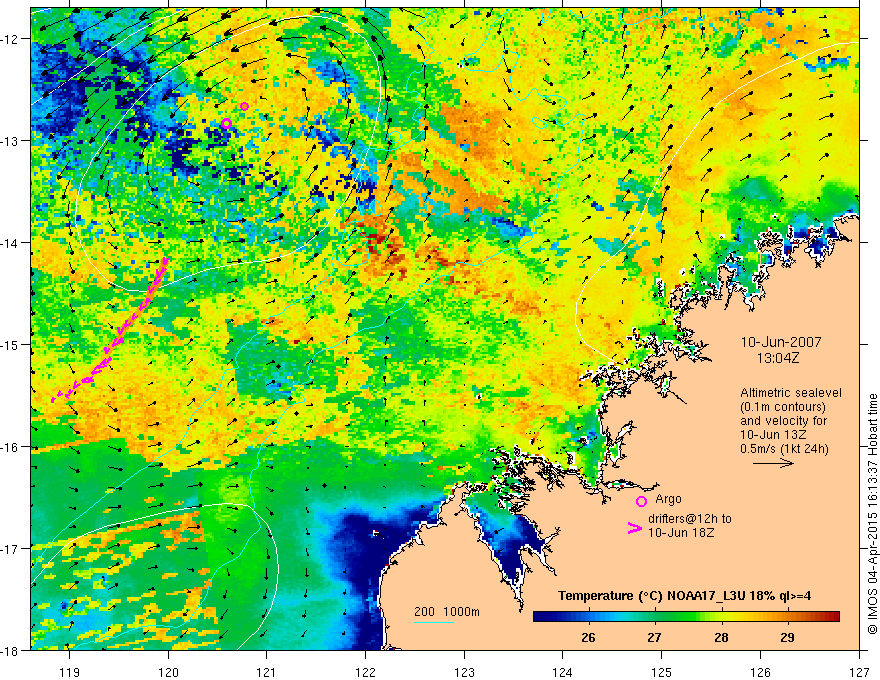Click the temperature colorbar at dark blue end
The height and width of the screenshot is (680, 880).
(x=544, y=617)
